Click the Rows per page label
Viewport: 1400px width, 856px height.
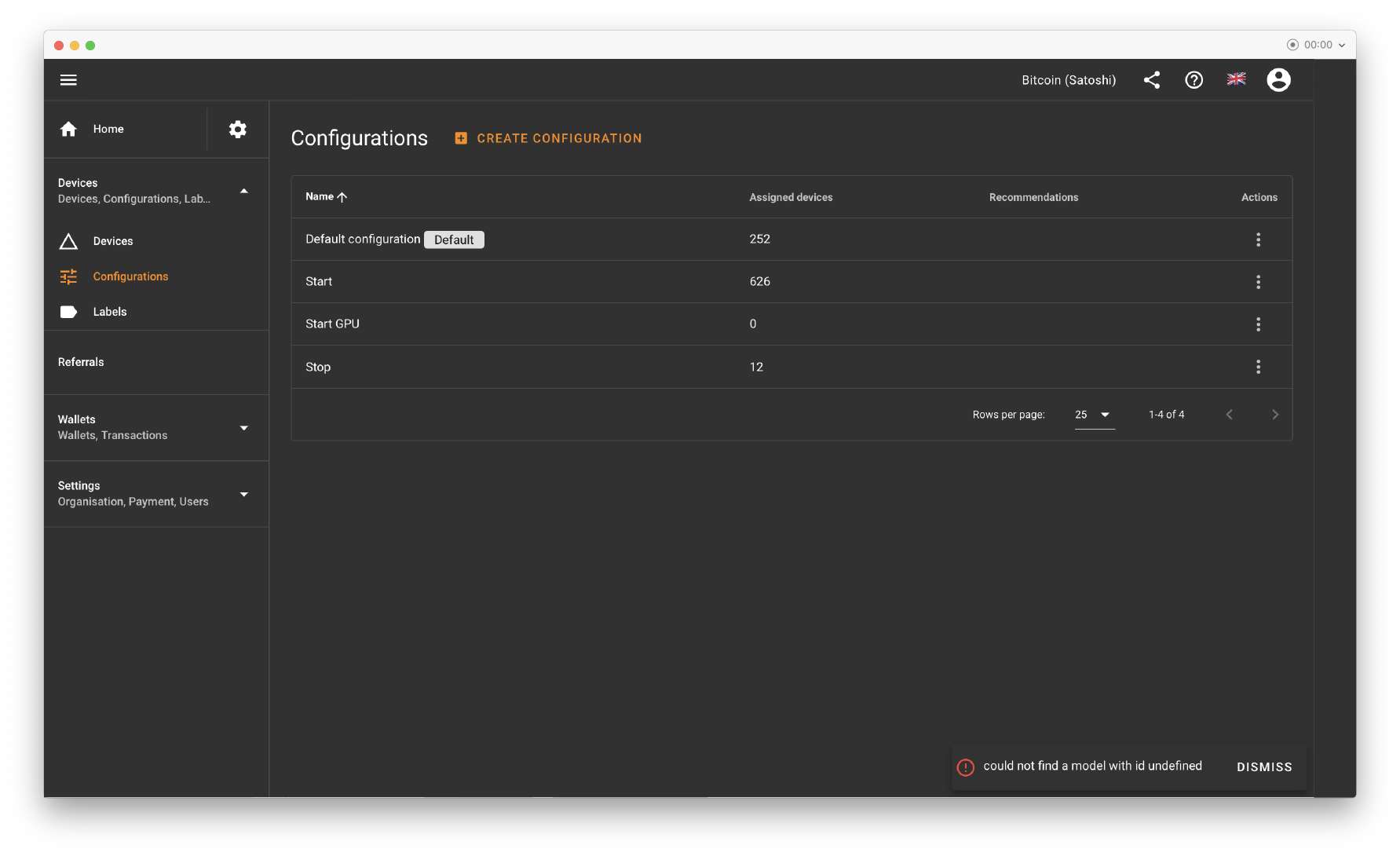click(1008, 415)
